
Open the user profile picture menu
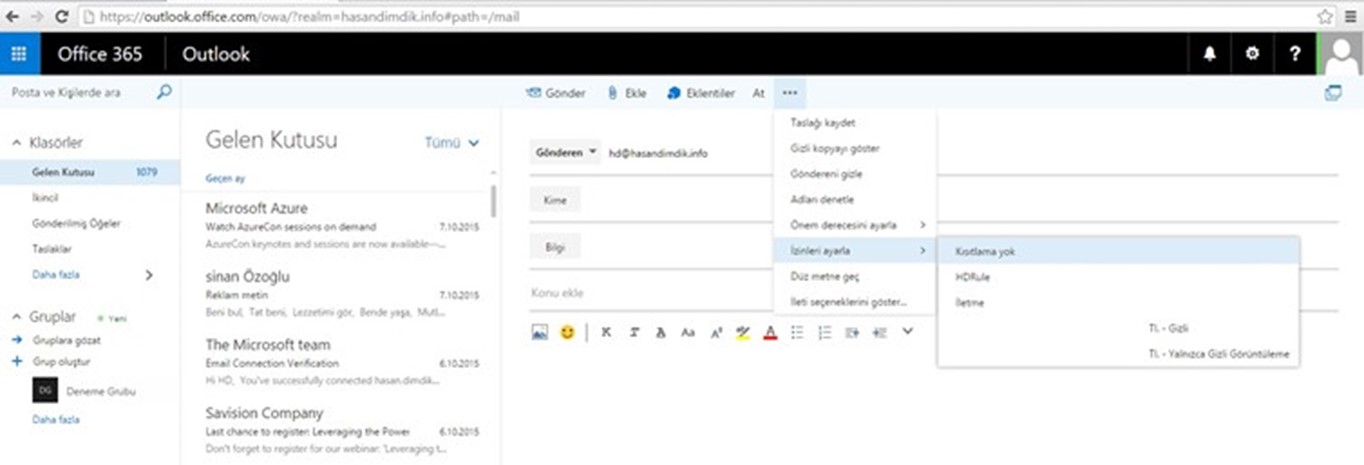(x=1342, y=54)
